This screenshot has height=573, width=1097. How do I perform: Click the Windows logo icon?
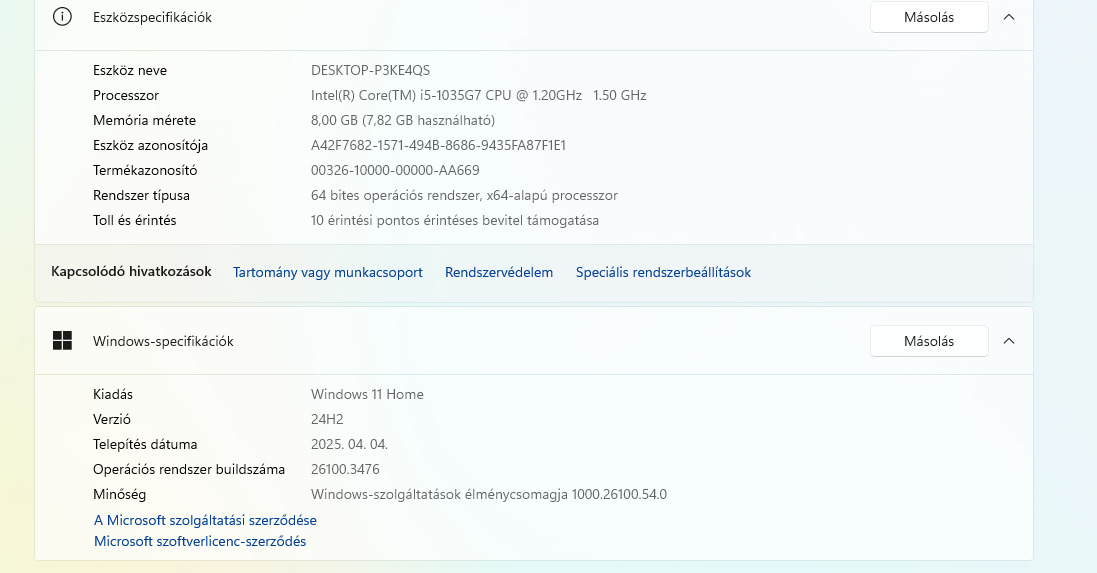point(63,341)
